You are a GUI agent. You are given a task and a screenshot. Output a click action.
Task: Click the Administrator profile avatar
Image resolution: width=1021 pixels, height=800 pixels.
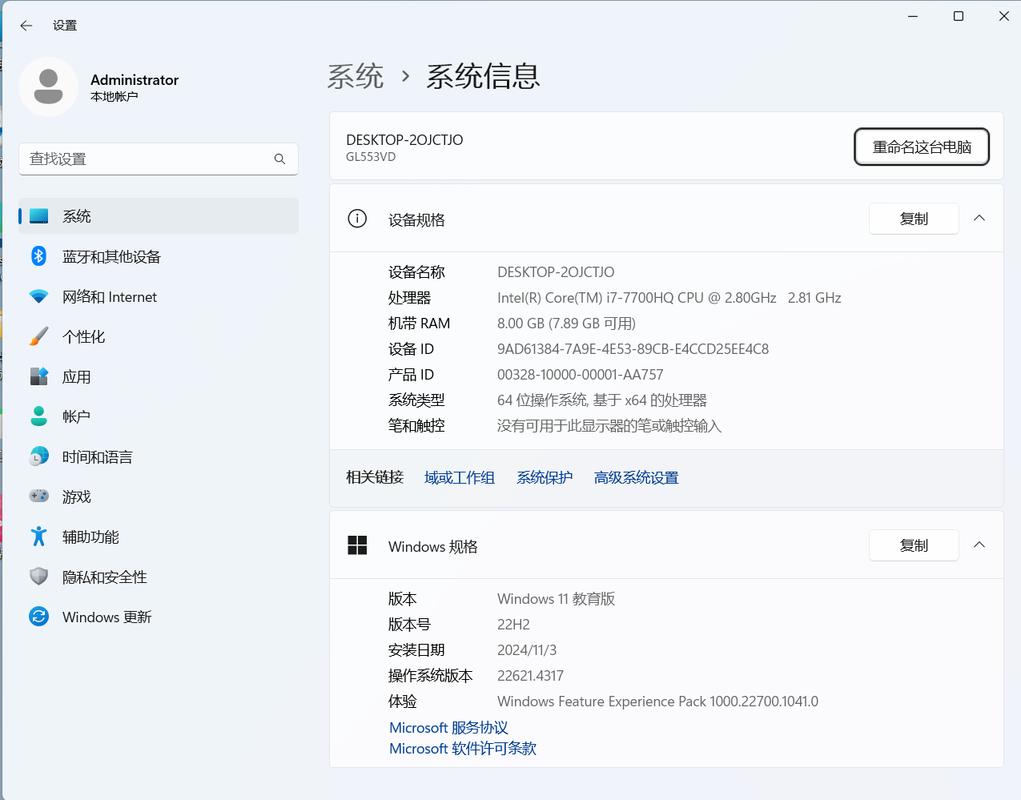48,87
